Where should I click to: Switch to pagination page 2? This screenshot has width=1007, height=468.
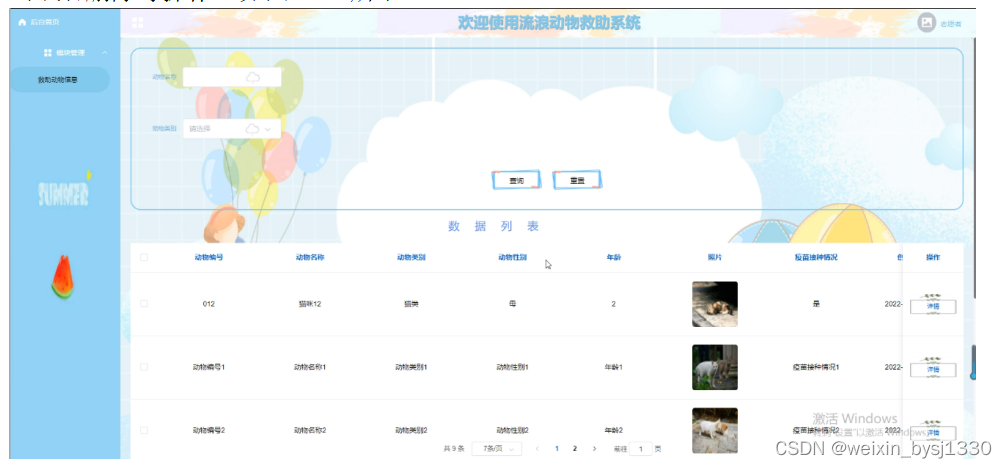(x=575, y=449)
